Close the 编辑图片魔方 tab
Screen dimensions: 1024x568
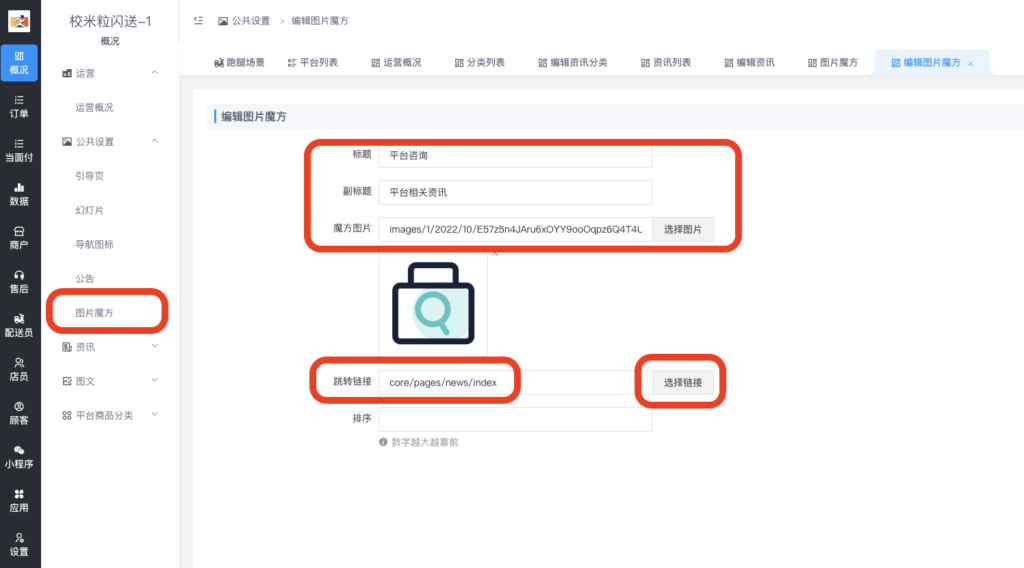pyautogui.click(x=970, y=63)
